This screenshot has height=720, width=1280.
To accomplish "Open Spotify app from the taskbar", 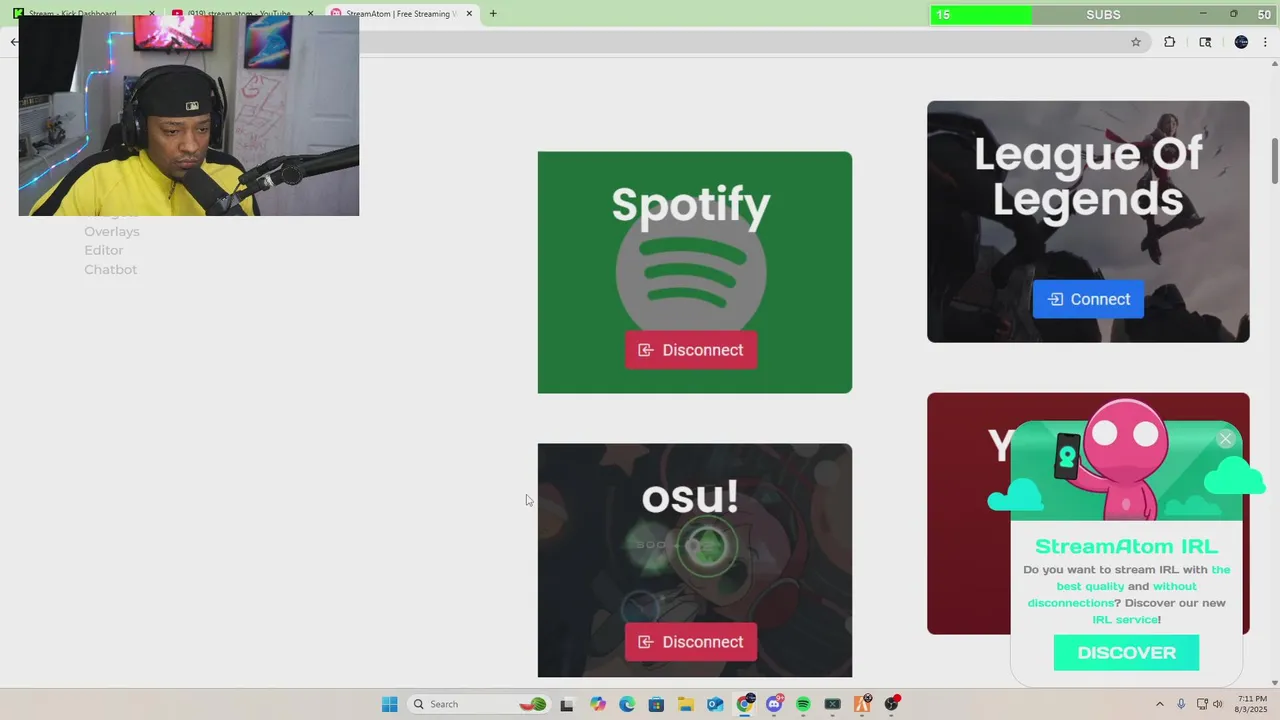I will (803, 704).
